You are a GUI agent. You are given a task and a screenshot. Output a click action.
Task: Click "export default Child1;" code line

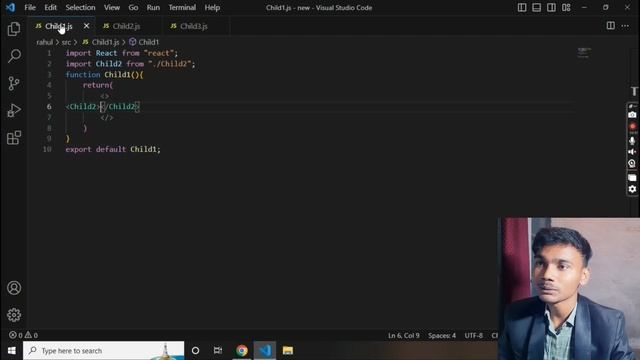click(113, 149)
